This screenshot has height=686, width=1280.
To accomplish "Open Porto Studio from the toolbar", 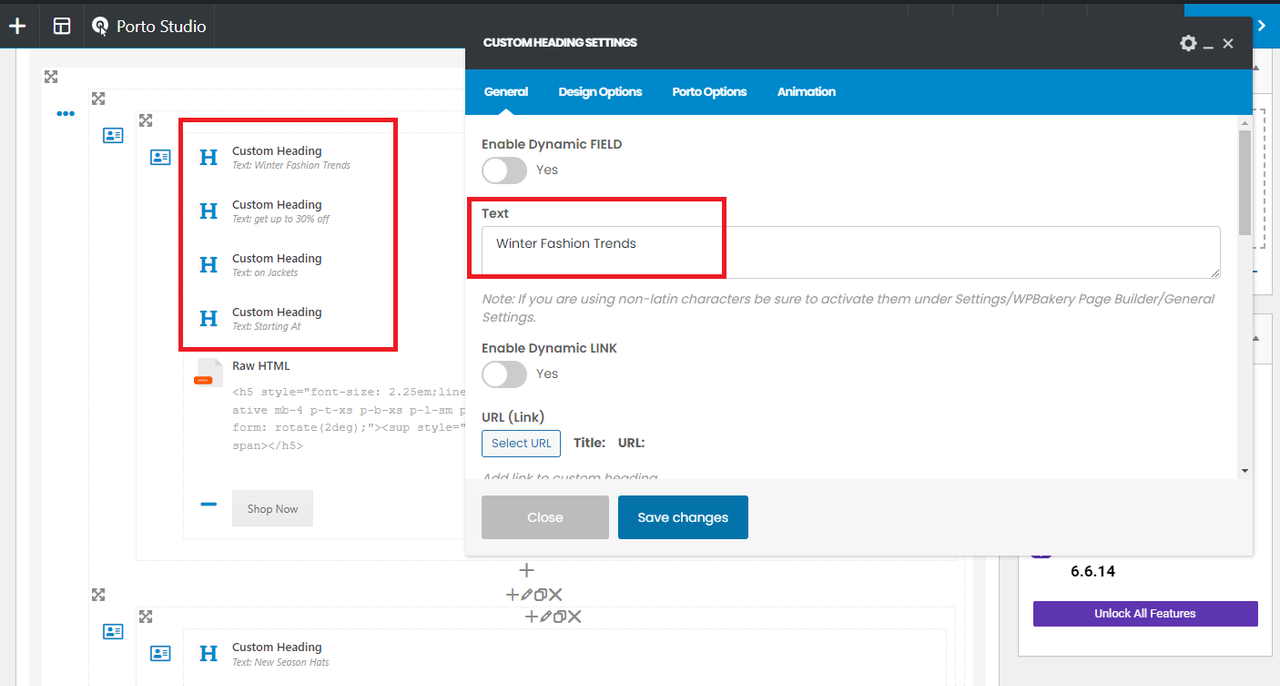I will tap(149, 26).
